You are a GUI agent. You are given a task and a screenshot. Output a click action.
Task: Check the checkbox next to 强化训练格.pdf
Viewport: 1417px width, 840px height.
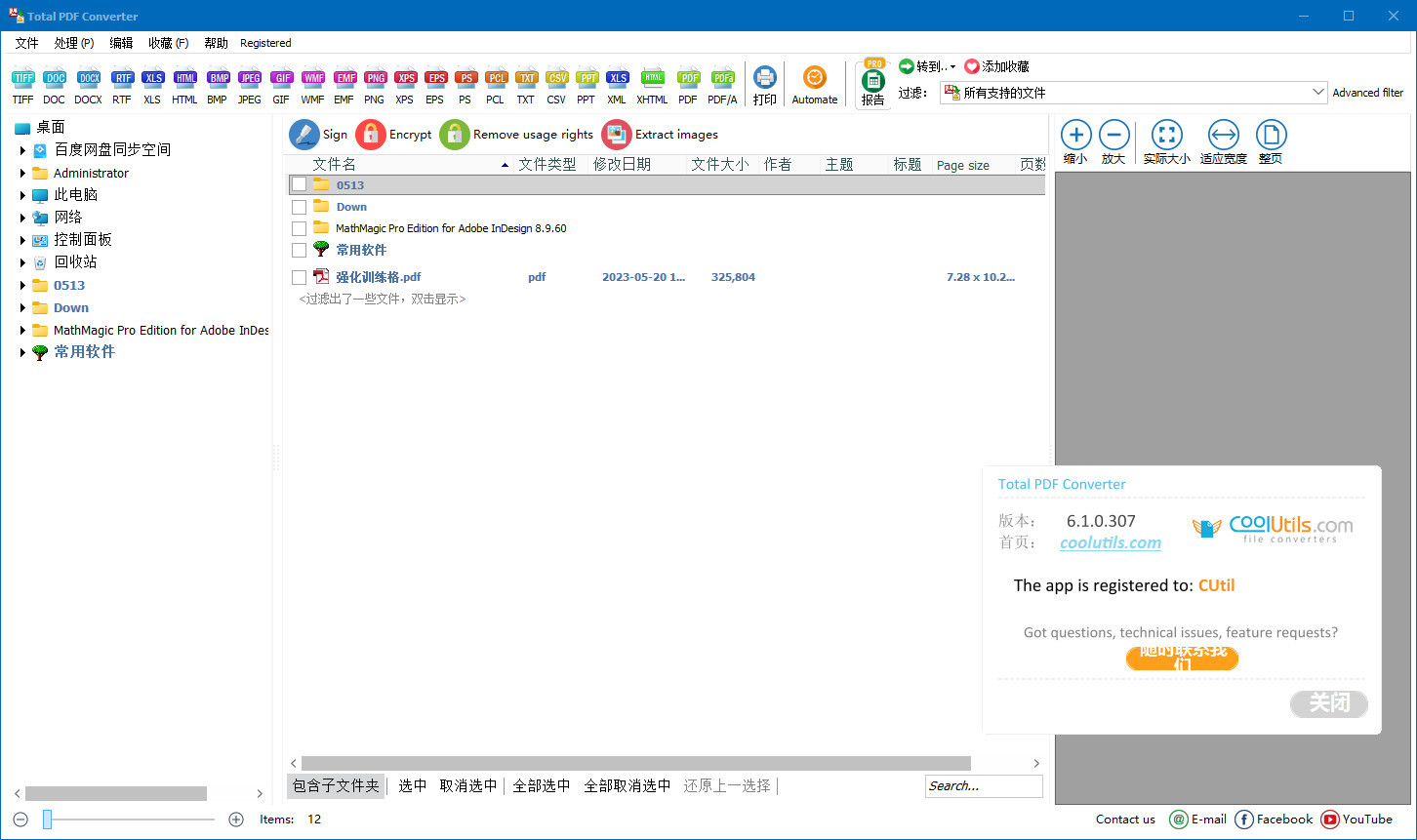click(x=299, y=276)
